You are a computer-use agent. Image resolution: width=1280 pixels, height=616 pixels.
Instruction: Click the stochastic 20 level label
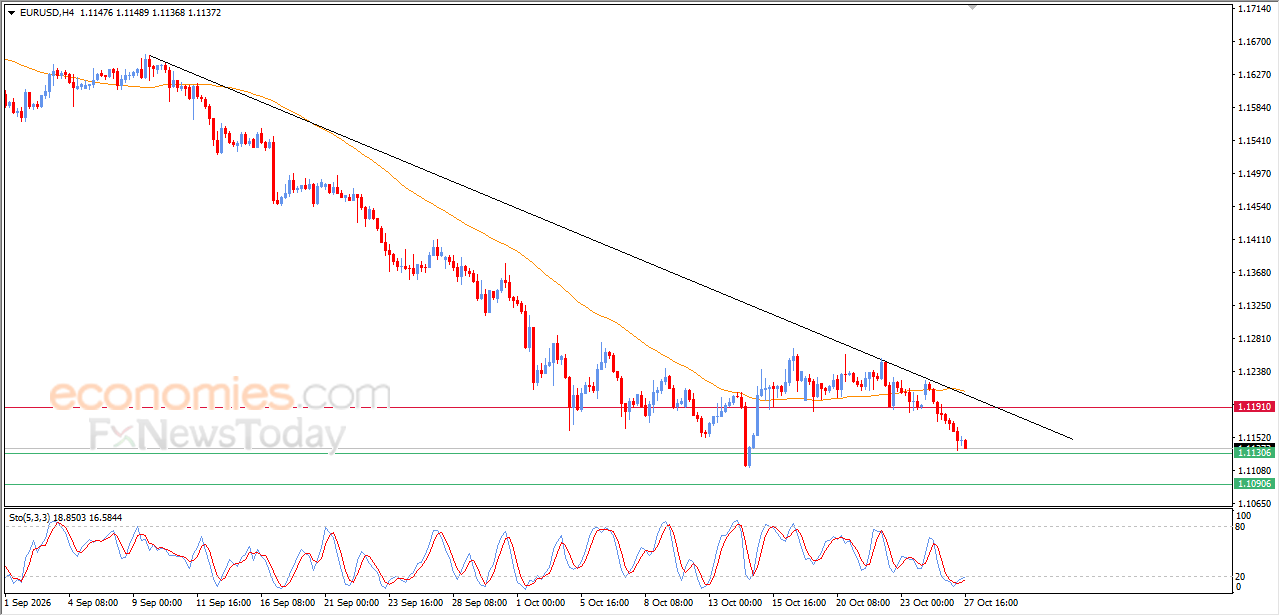1242,576
